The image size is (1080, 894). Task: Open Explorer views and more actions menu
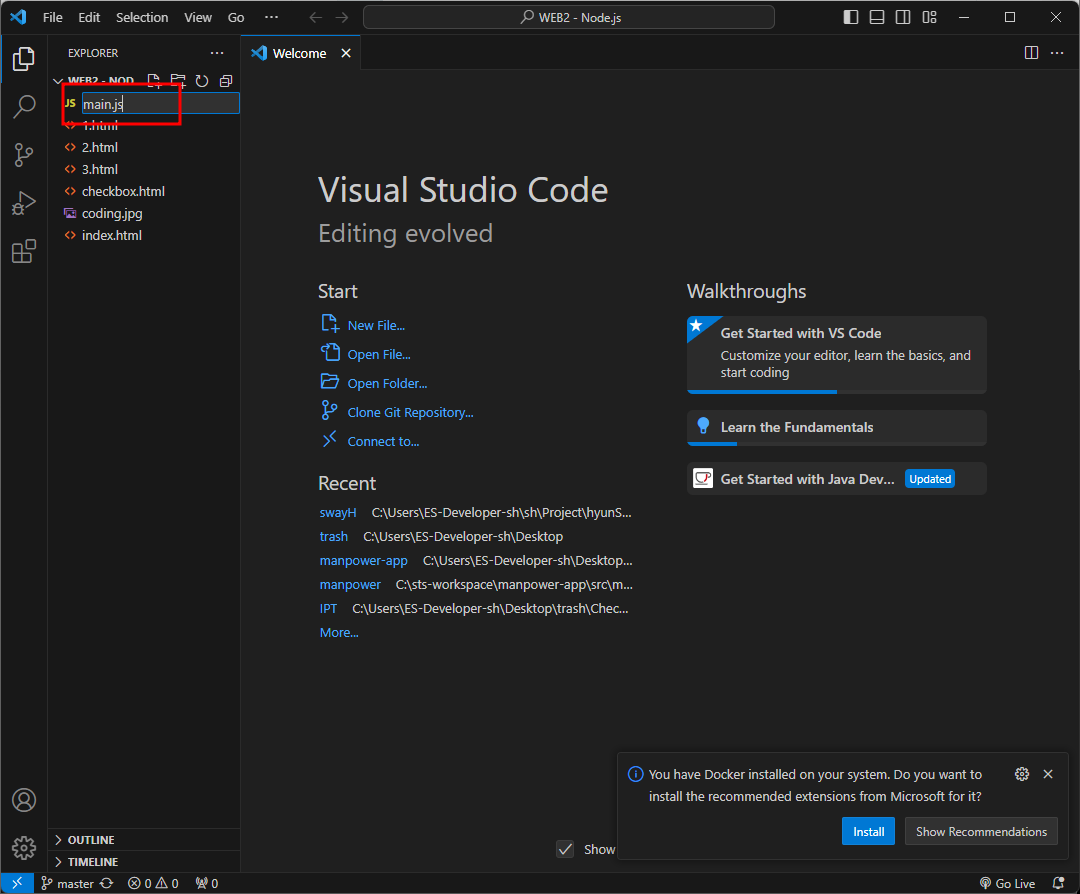click(x=217, y=53)
